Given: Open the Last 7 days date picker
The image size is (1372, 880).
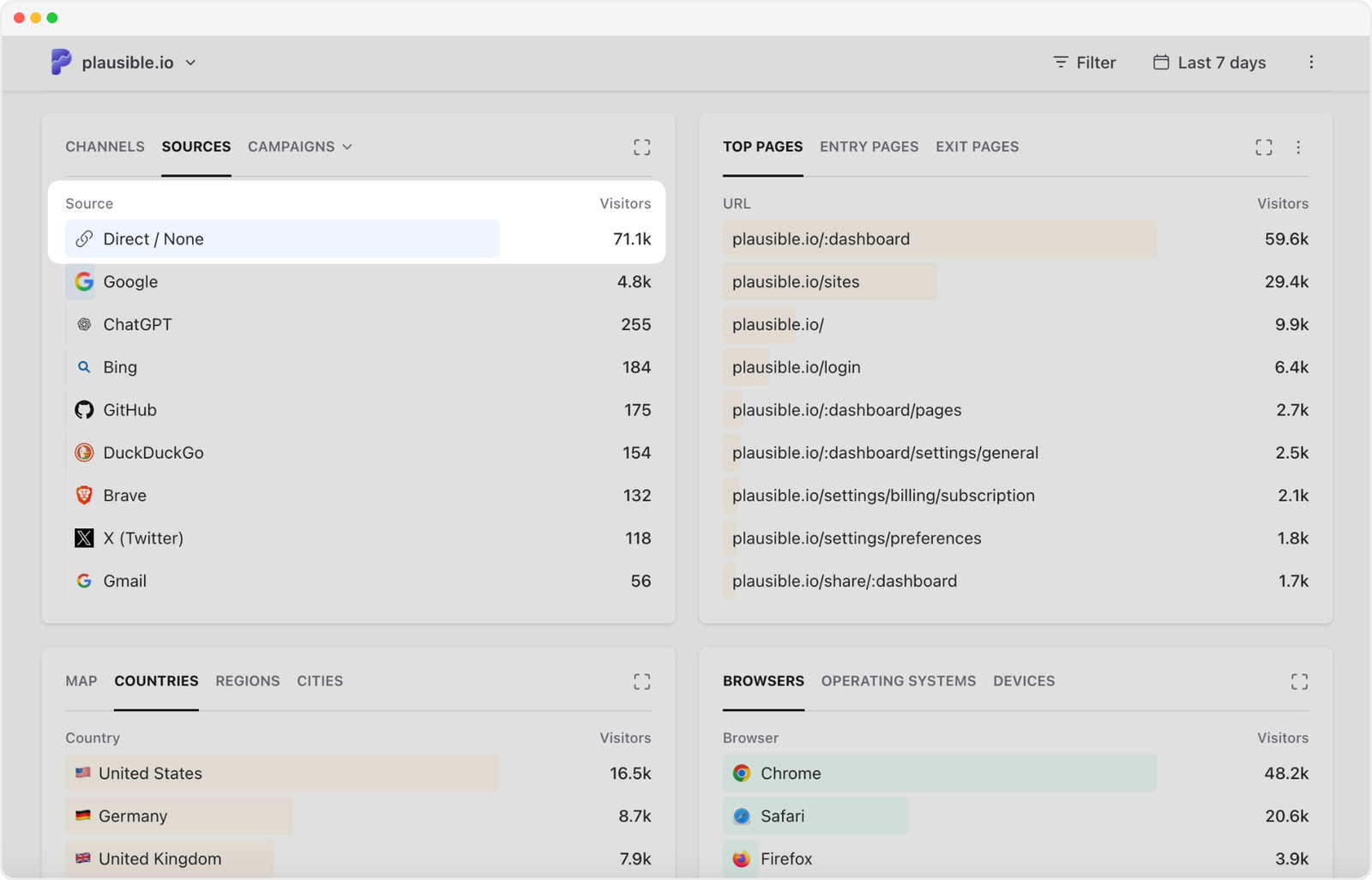Looking at the screenshot, I should (1209, 63).
